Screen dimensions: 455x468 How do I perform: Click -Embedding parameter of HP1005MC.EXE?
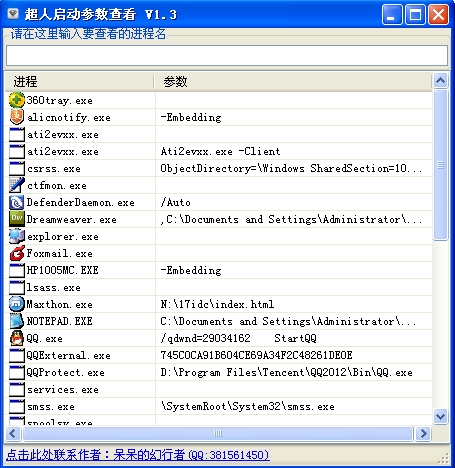click(191, 270)
